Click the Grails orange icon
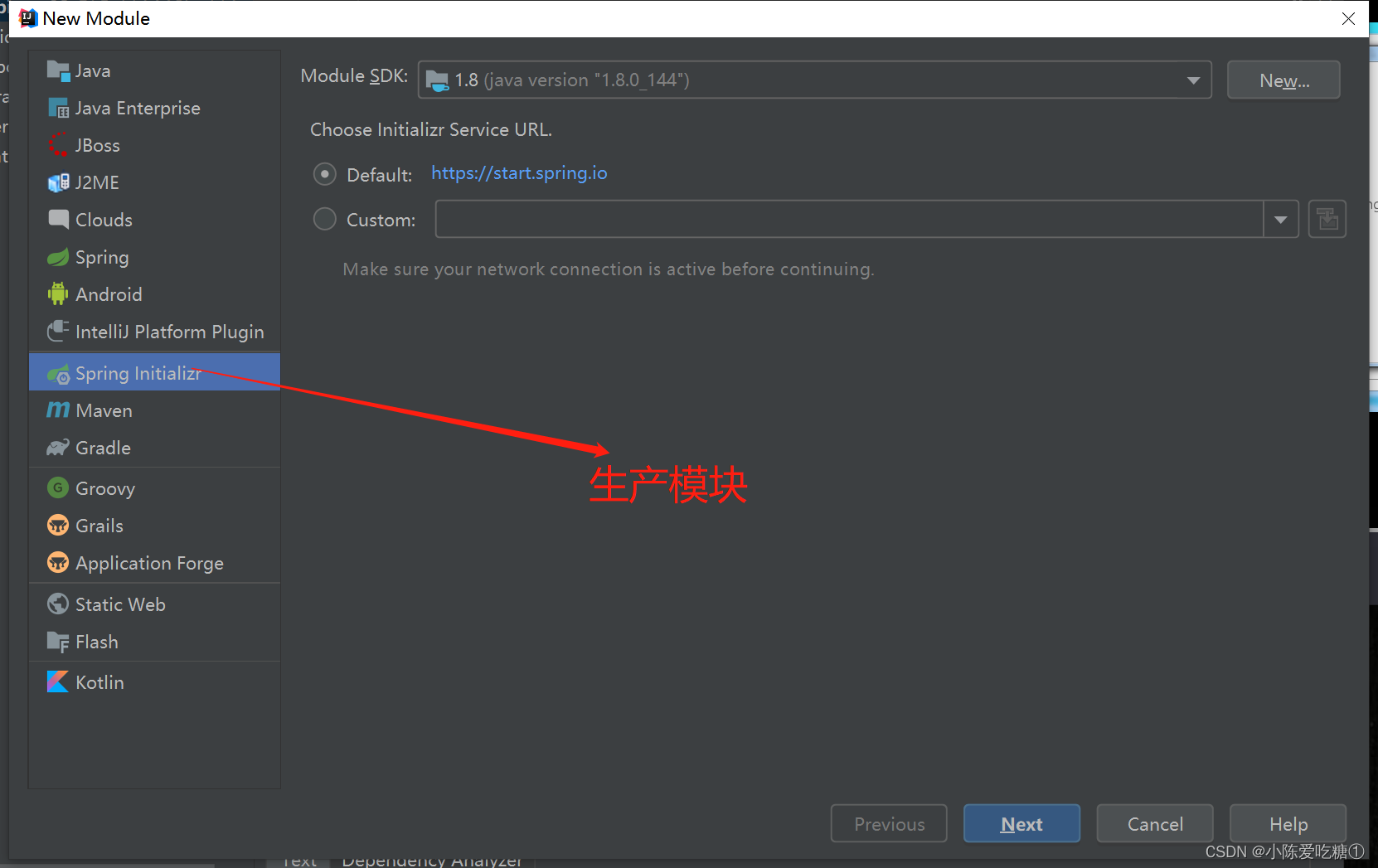This screenshot has width=1378, height=868. (58, 526)
